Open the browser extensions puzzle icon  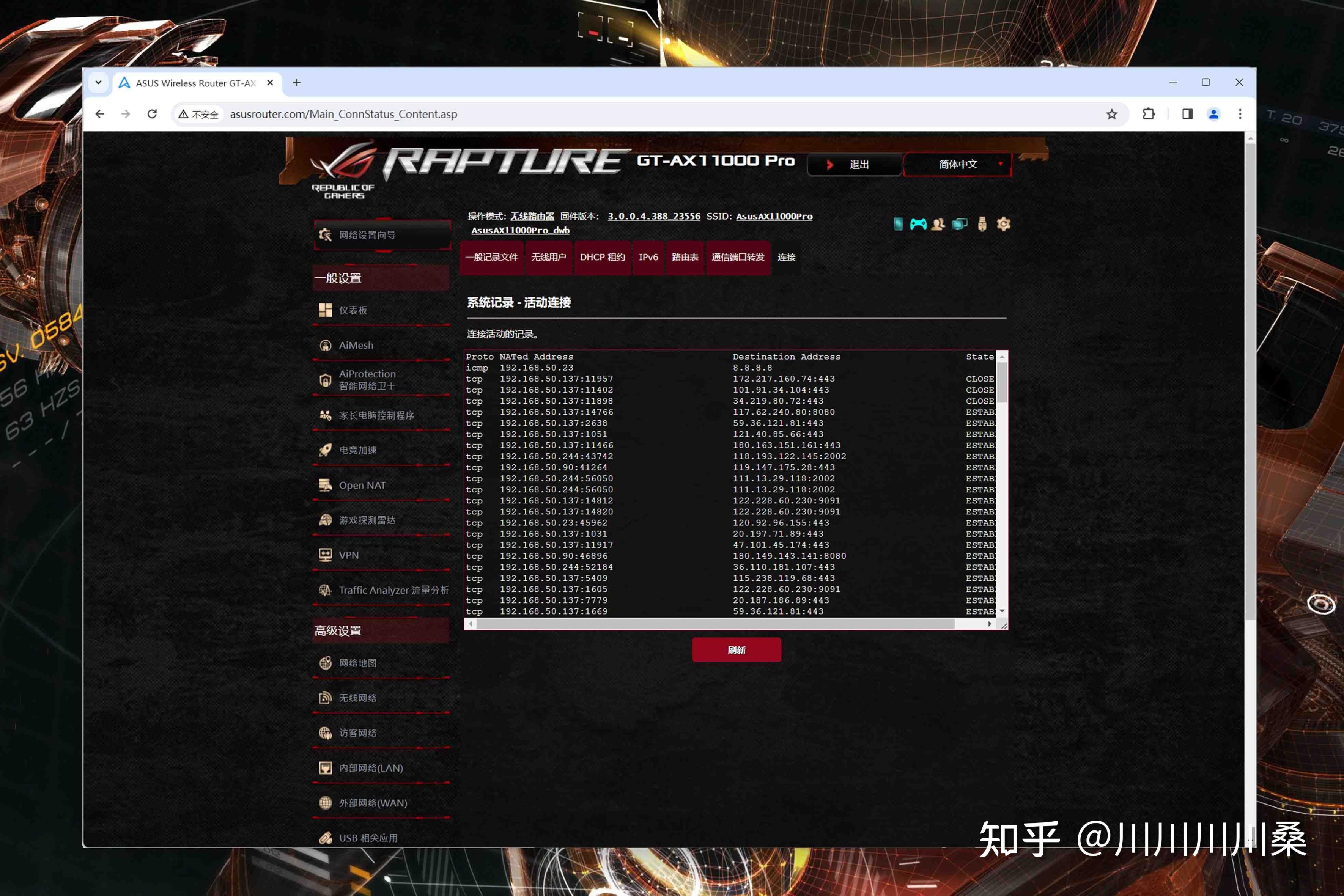(x=1148, y=114)
